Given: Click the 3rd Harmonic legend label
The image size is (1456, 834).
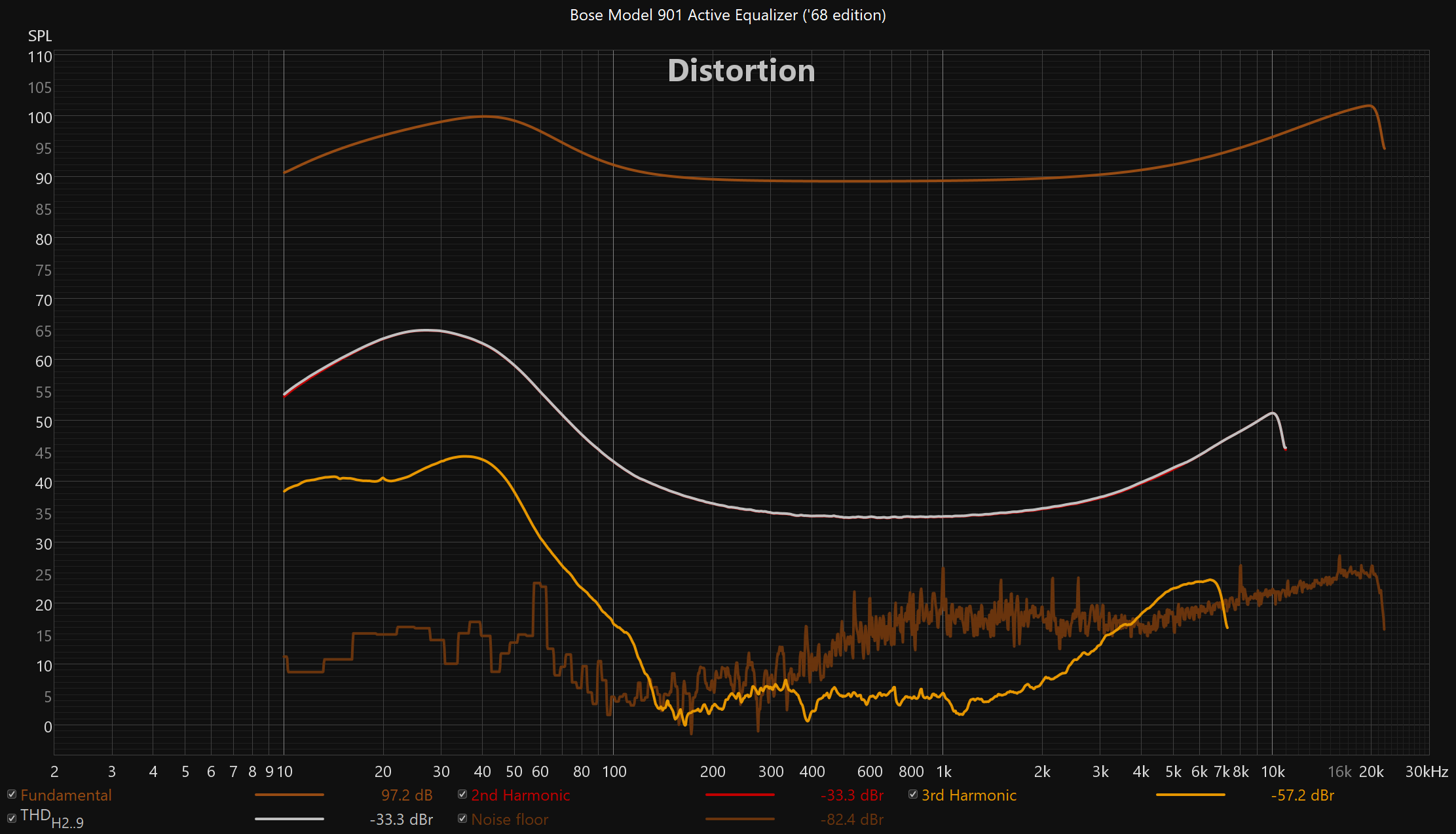Looking at the screenshot, I should pos(969,795).
